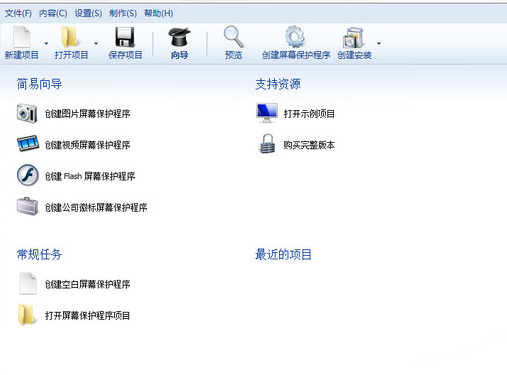Open the 创建公司徽标屏幕保护程序 link
Image resolution: width=507 pixels, height=375 pixels.
tap(96, 208)
